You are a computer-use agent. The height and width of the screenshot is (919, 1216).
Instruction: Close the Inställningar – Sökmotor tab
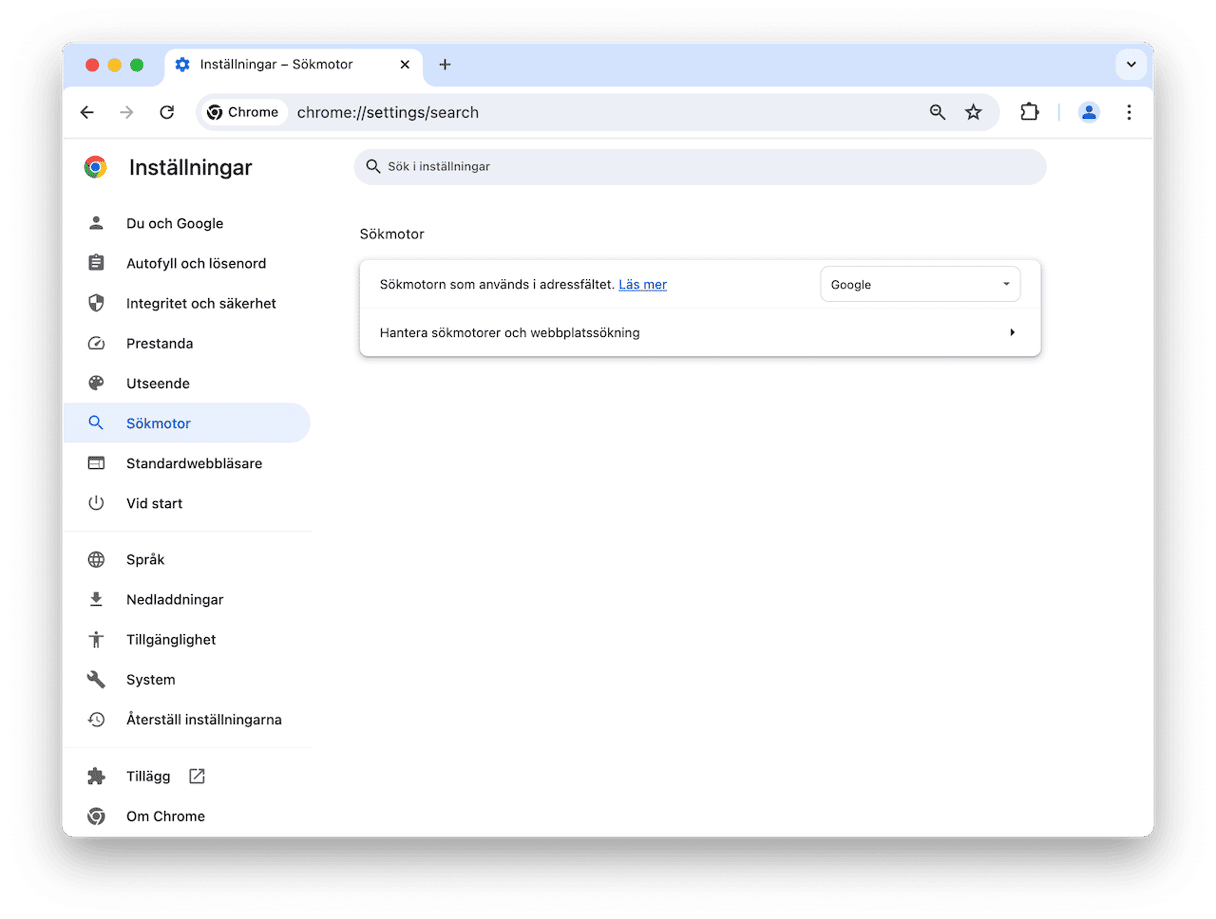coord(405,65)
